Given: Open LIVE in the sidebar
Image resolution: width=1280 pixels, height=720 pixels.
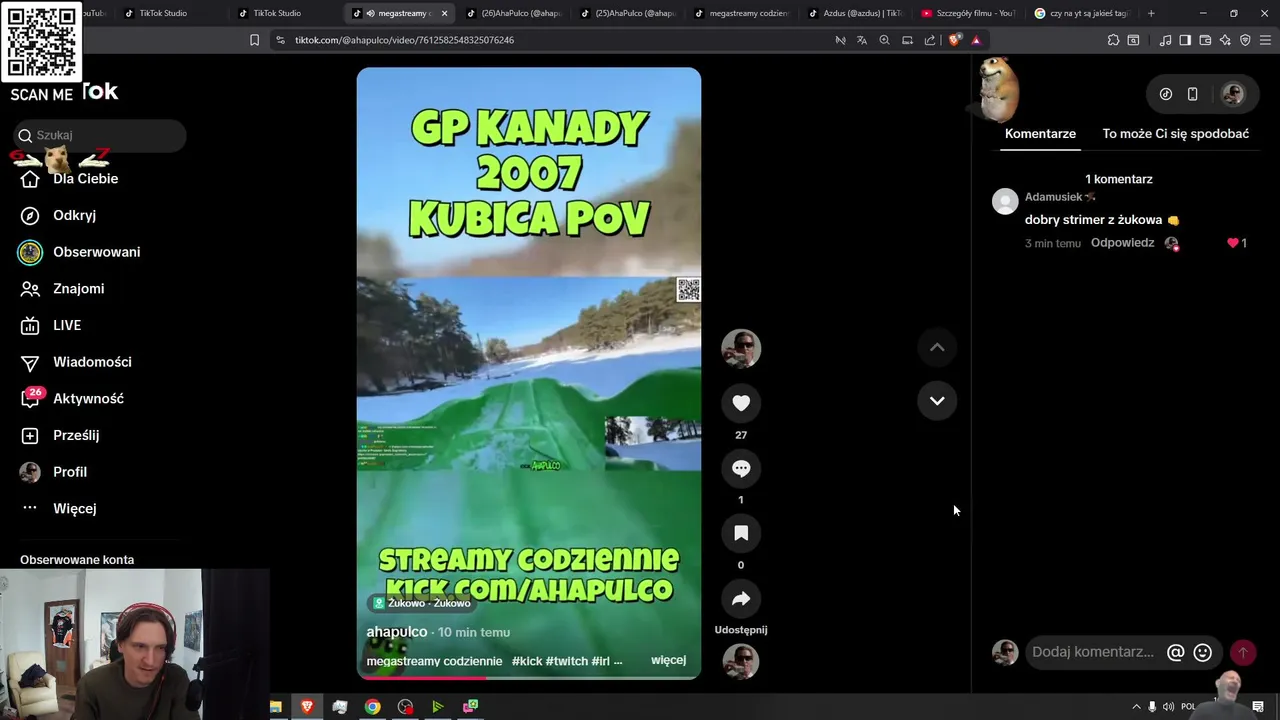Looking at the screenshot, I should [67, 325].
